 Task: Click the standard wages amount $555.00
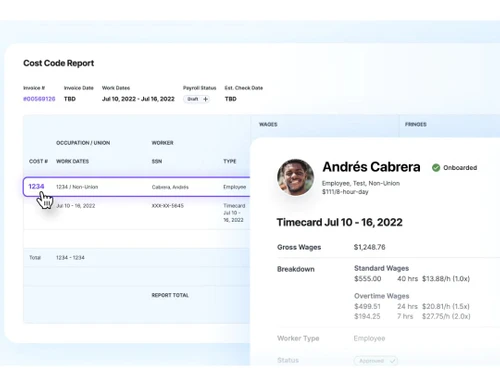(368, 279)
